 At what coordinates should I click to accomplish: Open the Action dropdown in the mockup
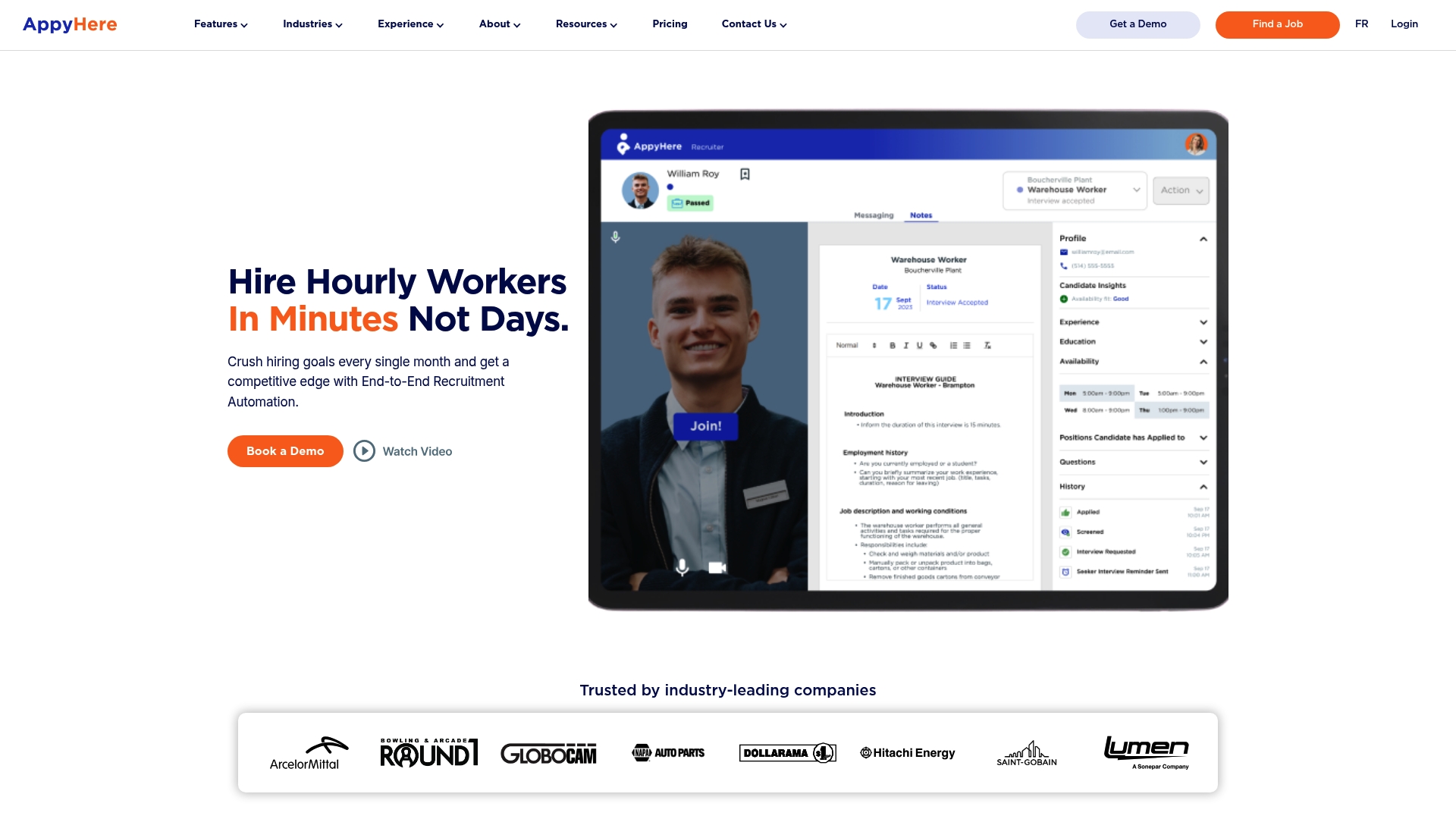pyautogui.click(x=1181, y=190)
